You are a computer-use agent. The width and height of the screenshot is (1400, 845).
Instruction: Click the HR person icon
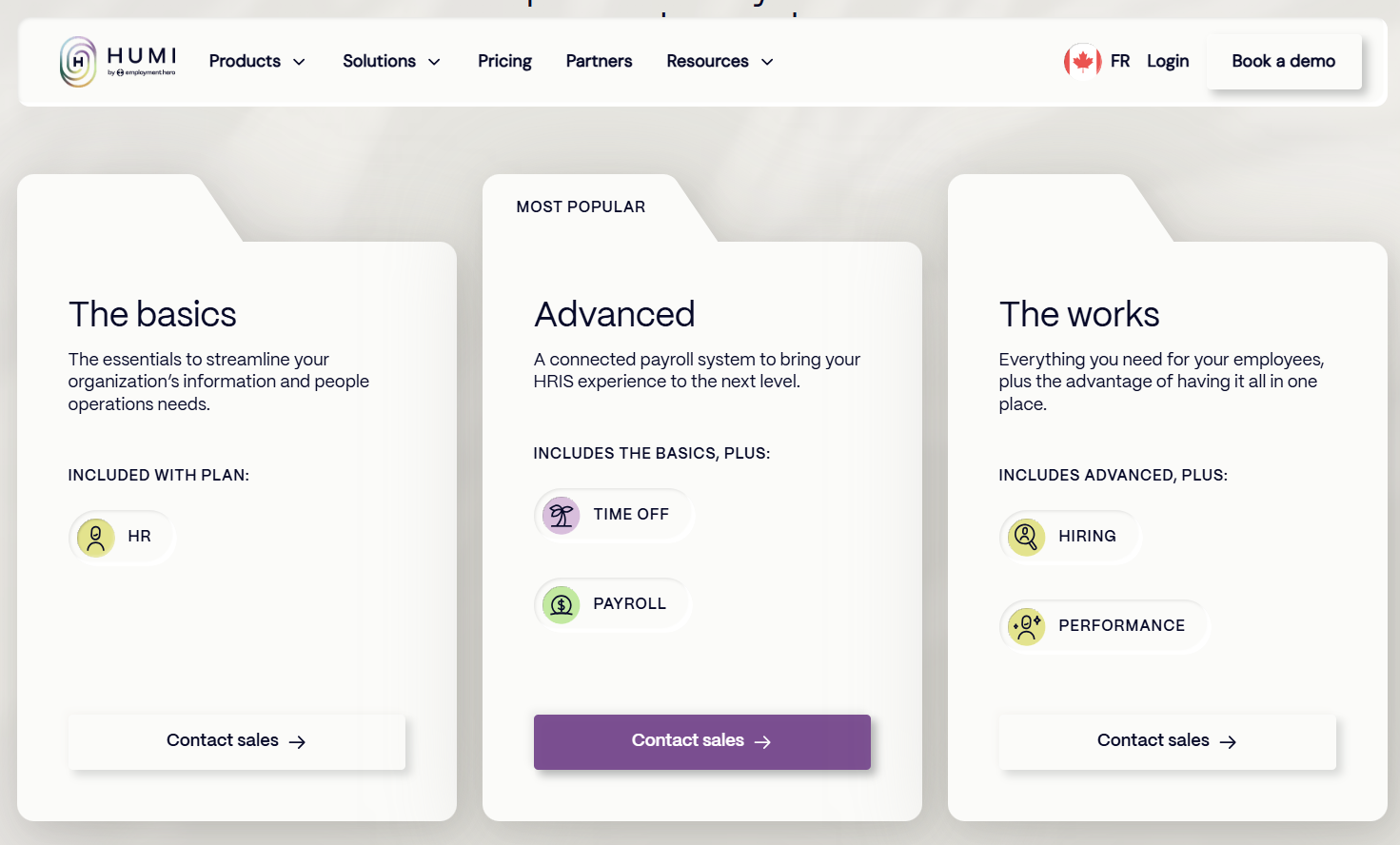(x=96, y=537)
